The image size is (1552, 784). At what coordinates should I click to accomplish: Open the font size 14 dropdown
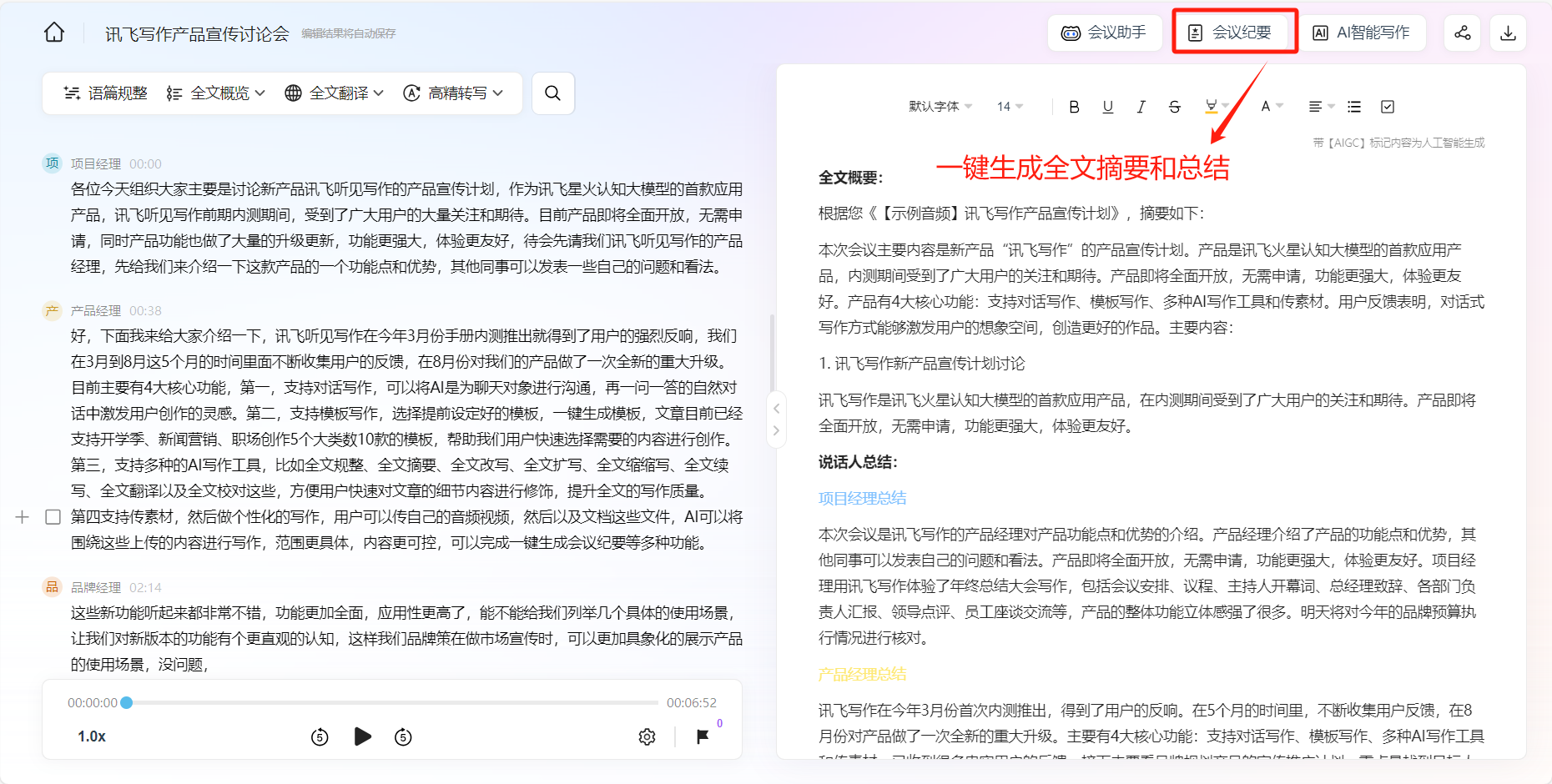1010,107
